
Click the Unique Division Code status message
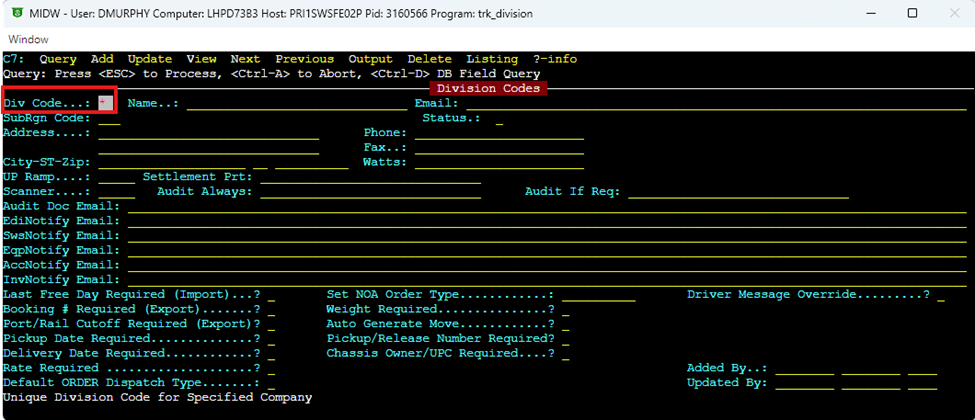click(157, 398)
